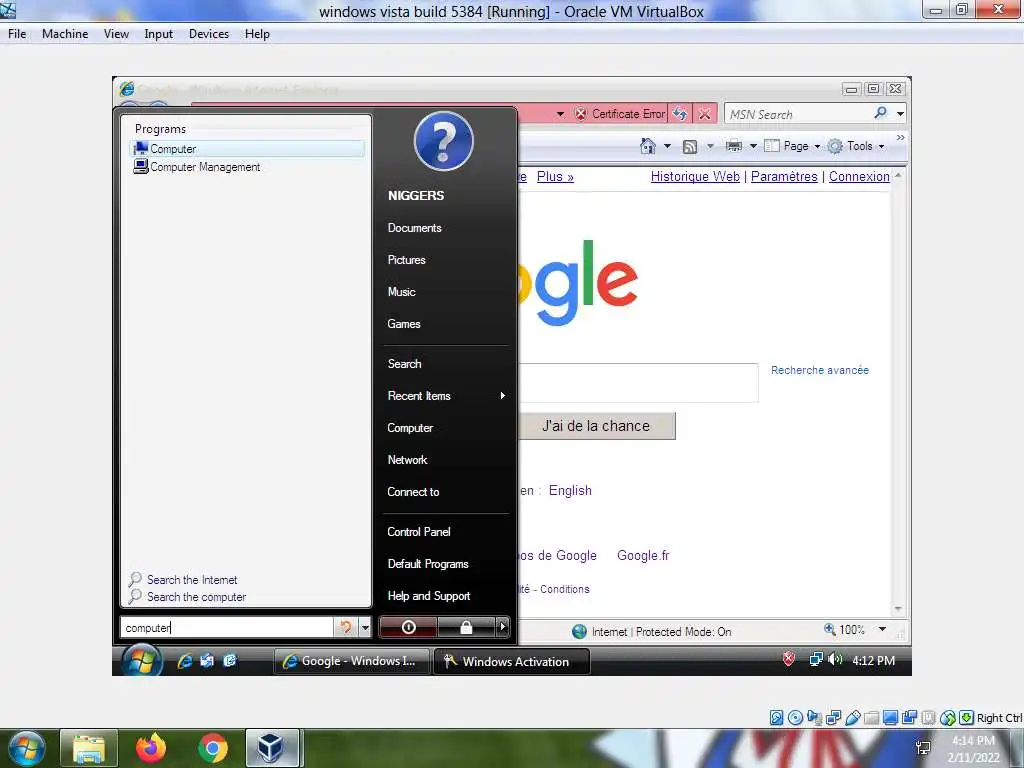
Task: Clear the Start menu search box
Action: pyautogui.click(x=345, y=628)
